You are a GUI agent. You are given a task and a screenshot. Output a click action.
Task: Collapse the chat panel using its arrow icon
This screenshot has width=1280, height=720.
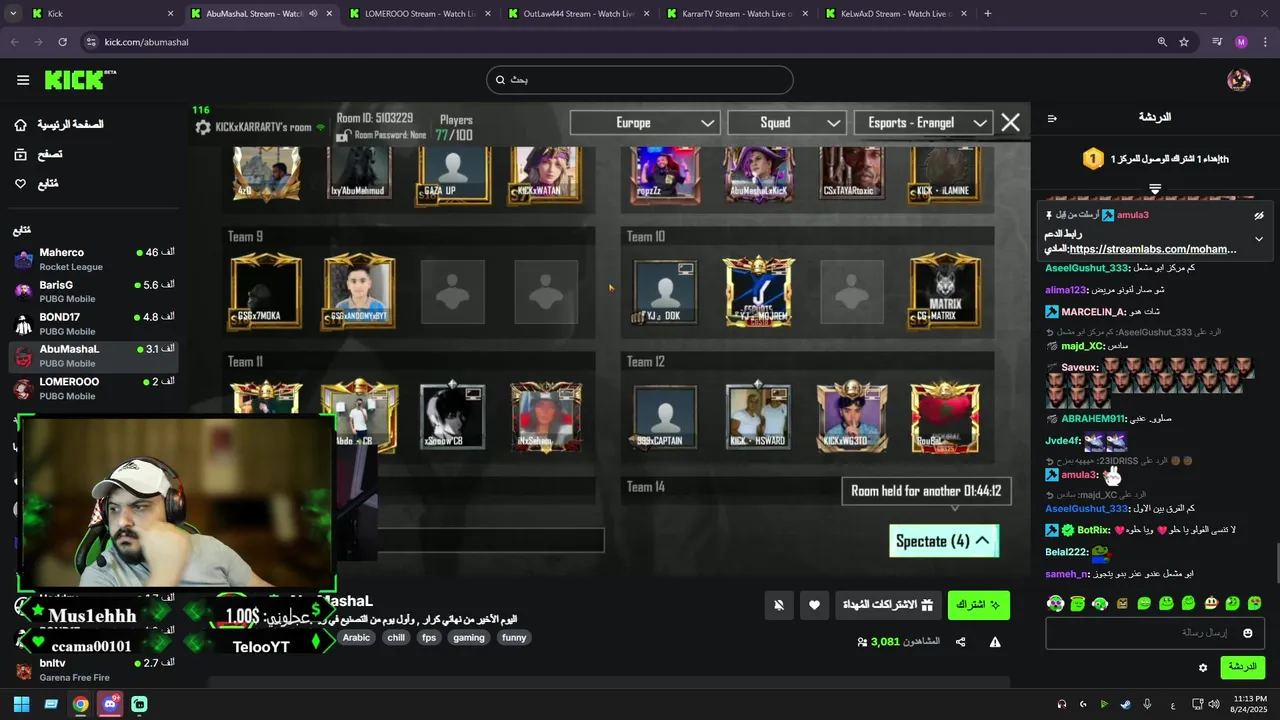point(1052,118)
